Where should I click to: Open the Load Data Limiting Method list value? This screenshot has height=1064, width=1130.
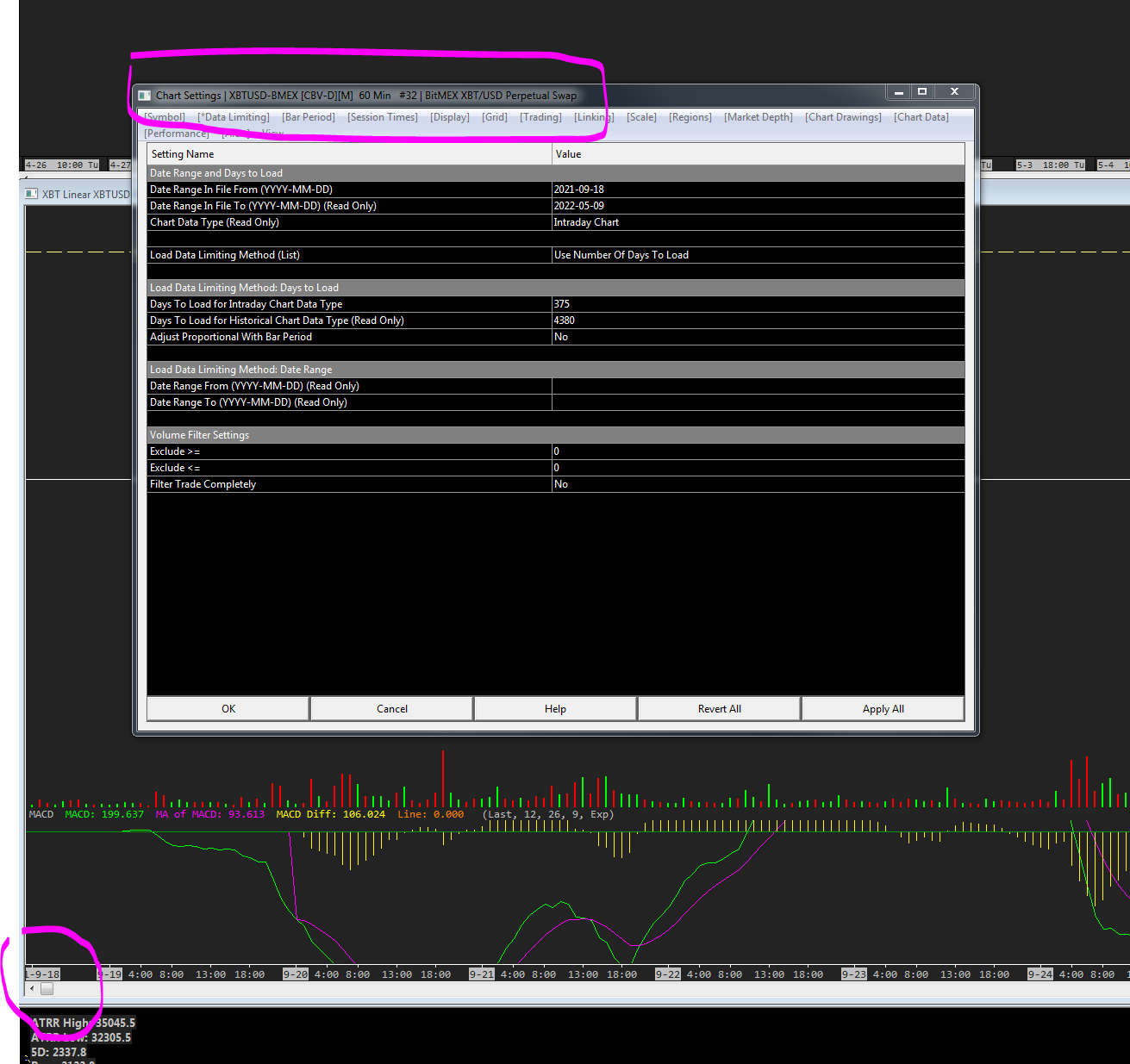tap(758, 255)
